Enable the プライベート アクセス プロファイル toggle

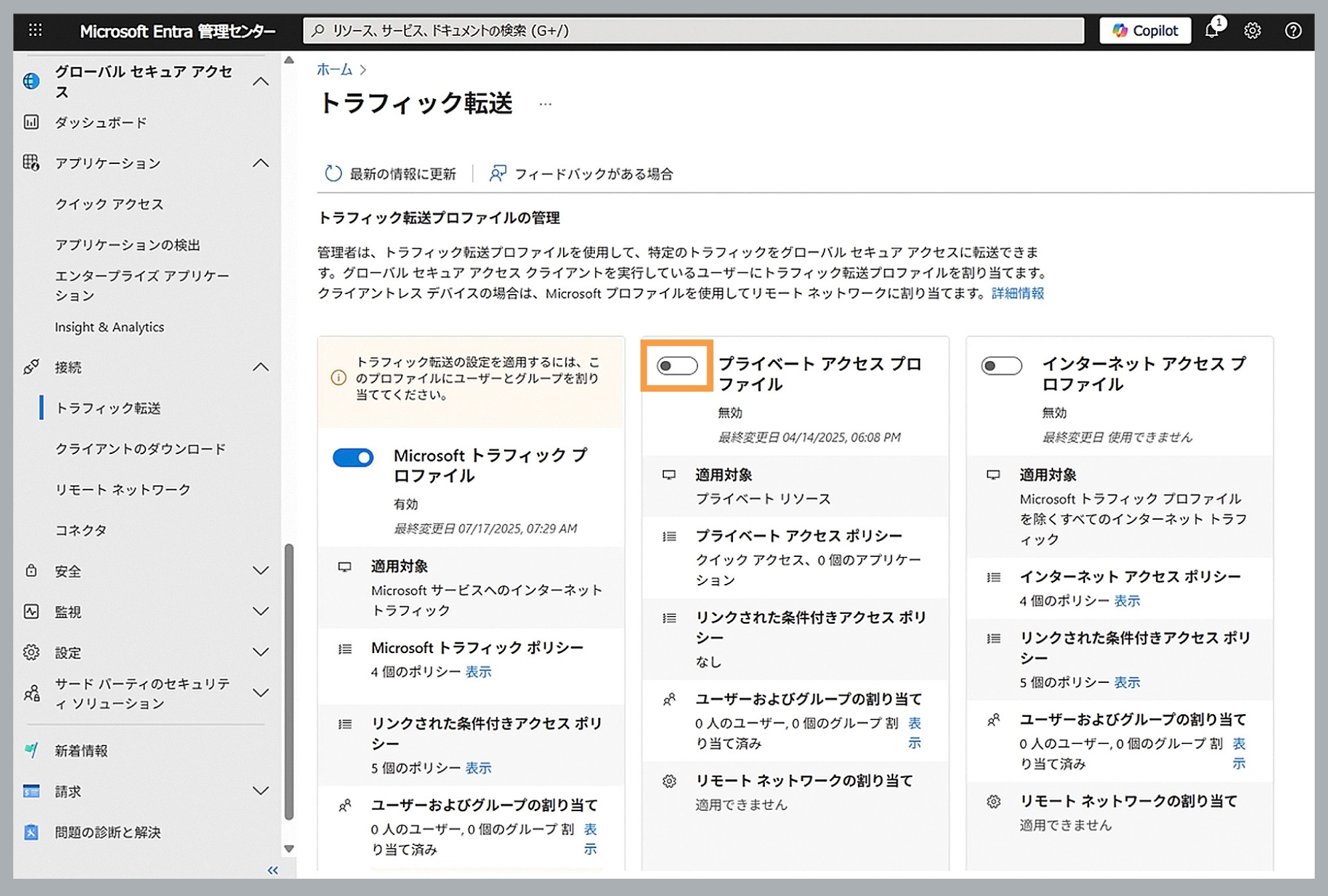coord(676,366)
